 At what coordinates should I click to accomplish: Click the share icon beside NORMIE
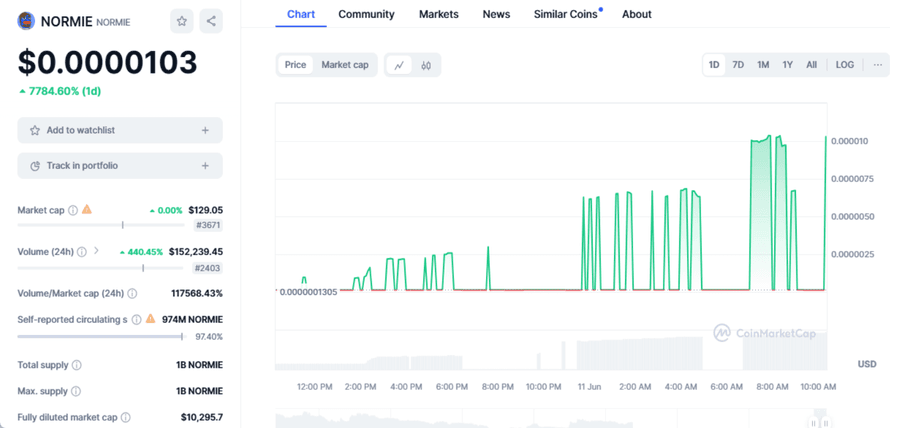click(211, 20)
